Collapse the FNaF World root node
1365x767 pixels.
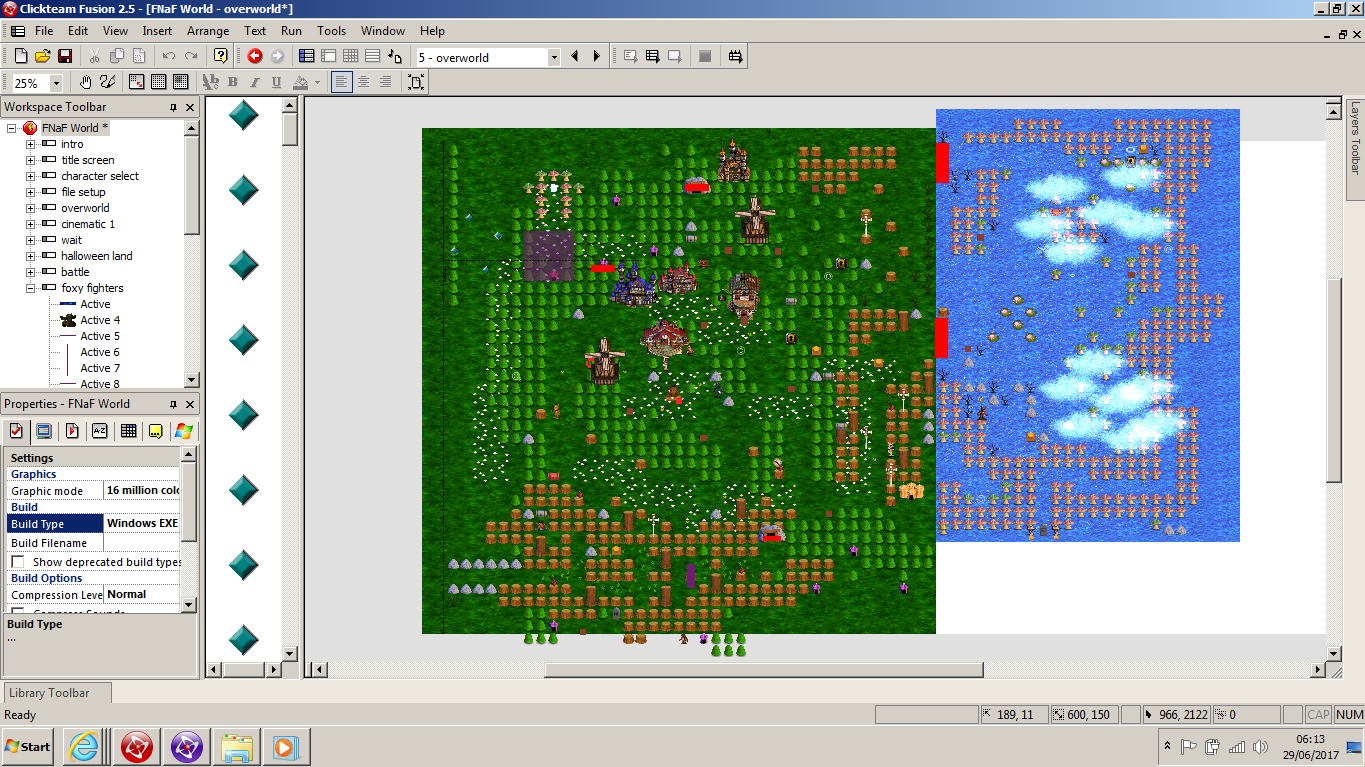pyautogui.click(x=12, y=128)
